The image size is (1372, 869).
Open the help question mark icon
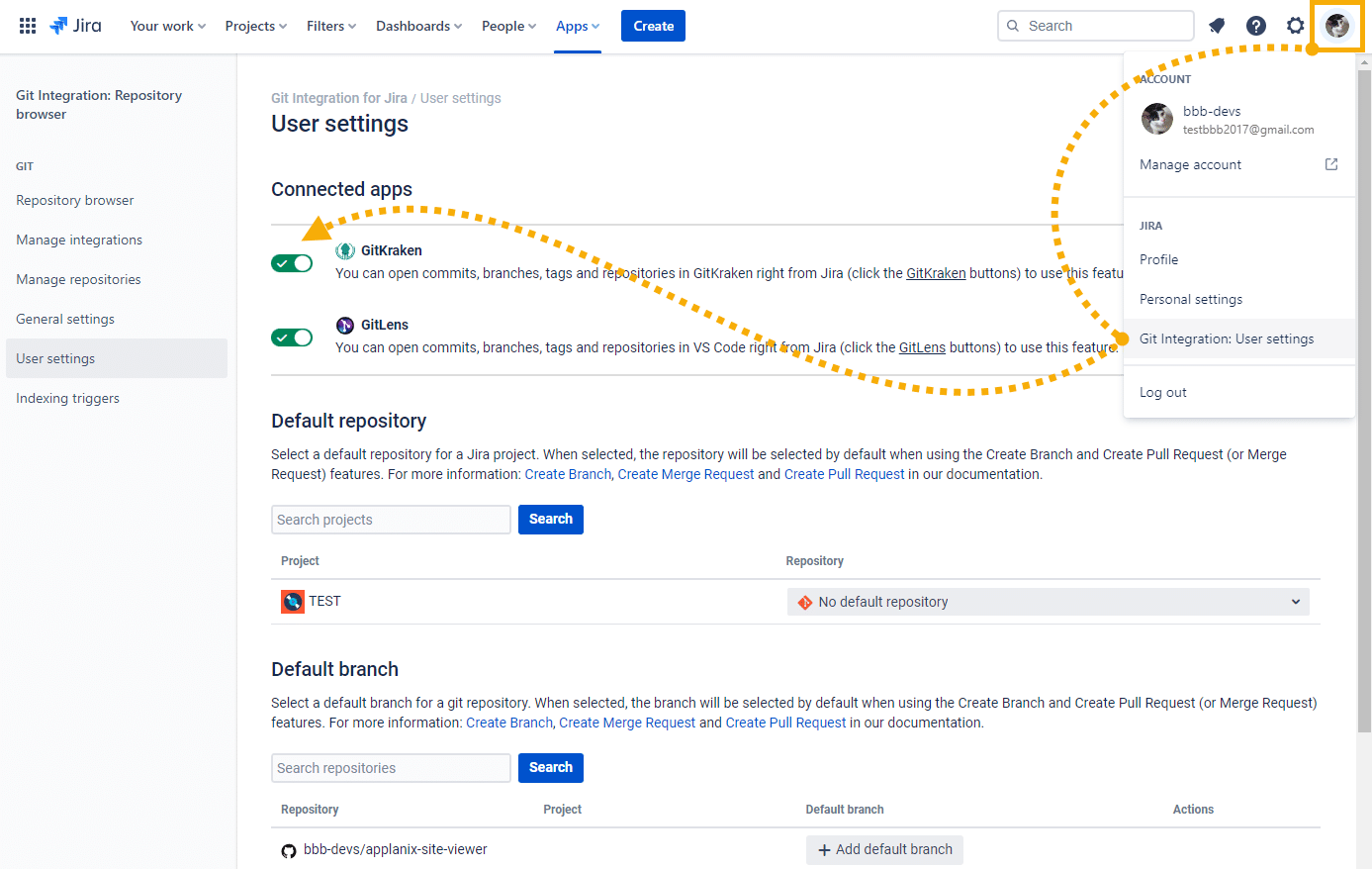[1256, 26]
